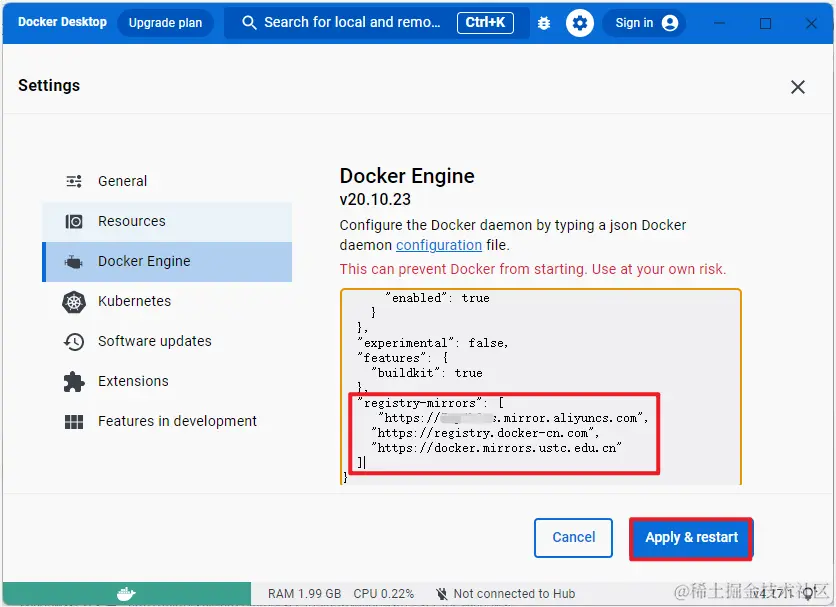Click the Upgrade plan button

click(165, 23)
